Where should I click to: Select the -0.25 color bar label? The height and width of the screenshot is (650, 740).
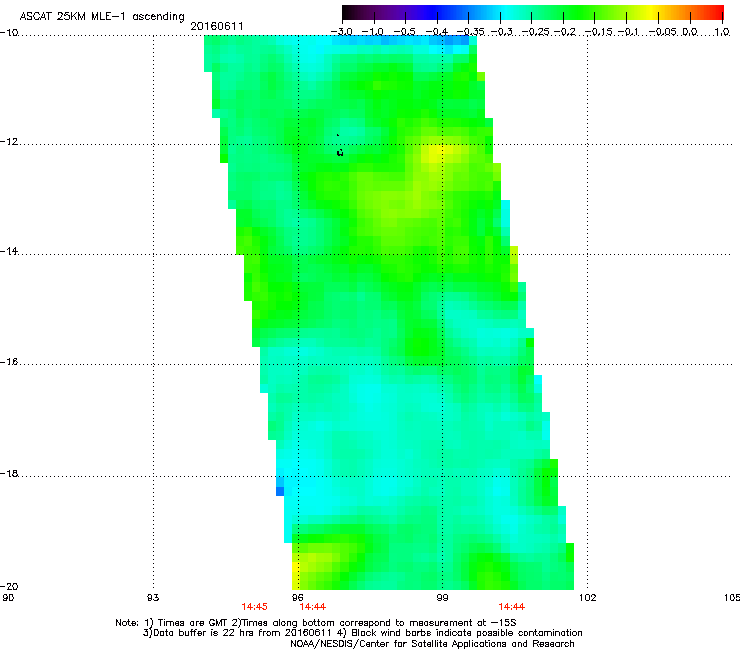pyautogui.click(x=536, y=32)
